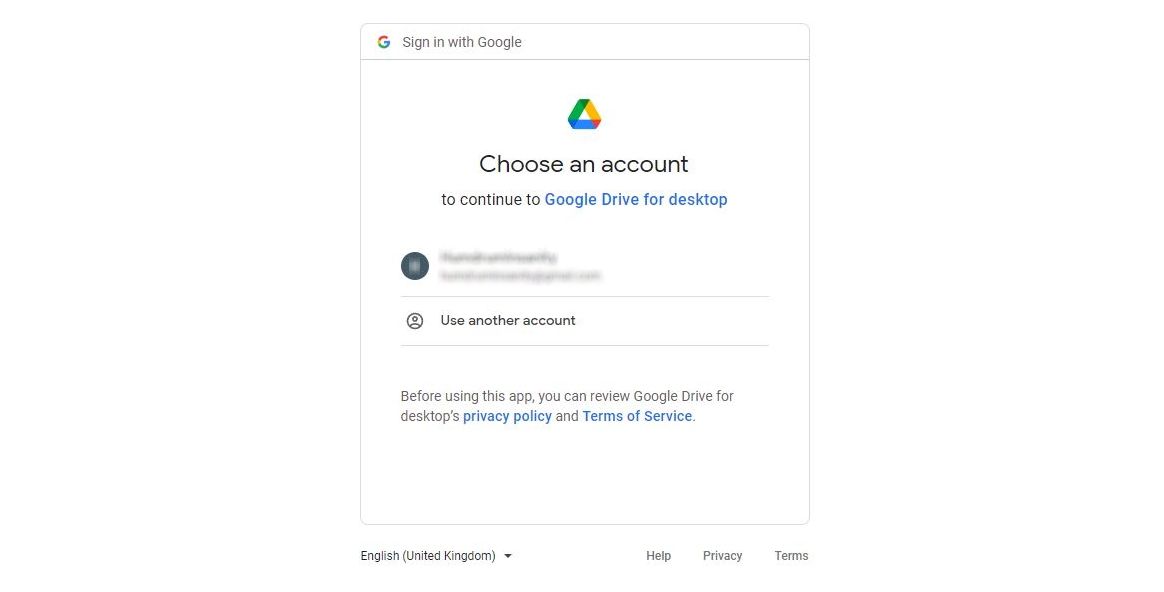The height and width of the screenshot is (592, 1164).
Task: Click the Drive triangle icon above Choose an account
Action: 584,113
